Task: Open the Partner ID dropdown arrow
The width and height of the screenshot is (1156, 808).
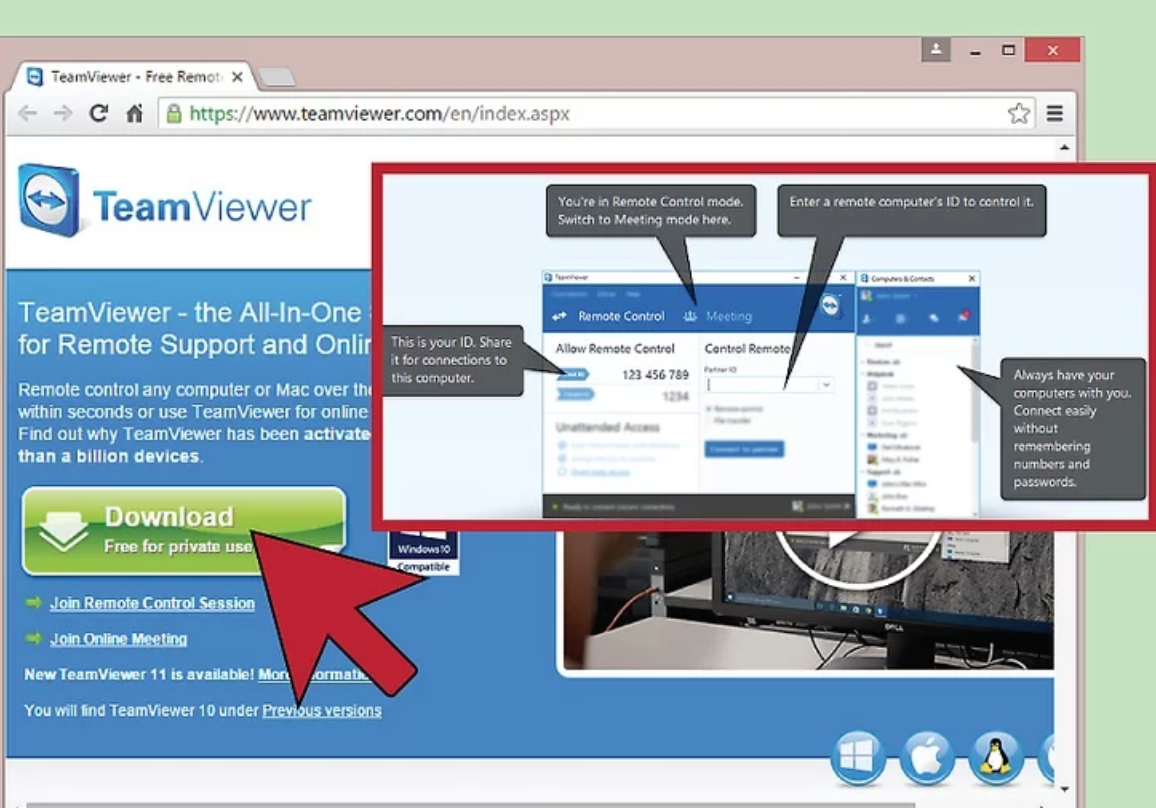Action: pyautogui.click(x=826, y=385)
